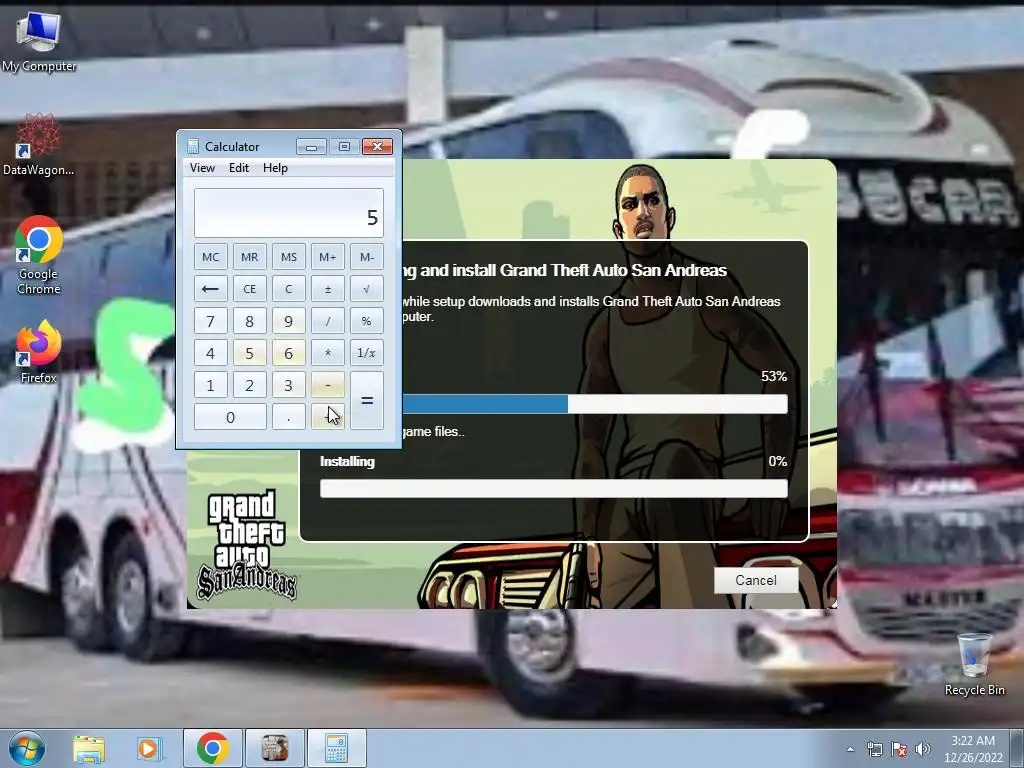Image resolution: width=1024 pixels, height=768 pixels.
Task: Click the MS memory store key
Action: pos(289,257)
